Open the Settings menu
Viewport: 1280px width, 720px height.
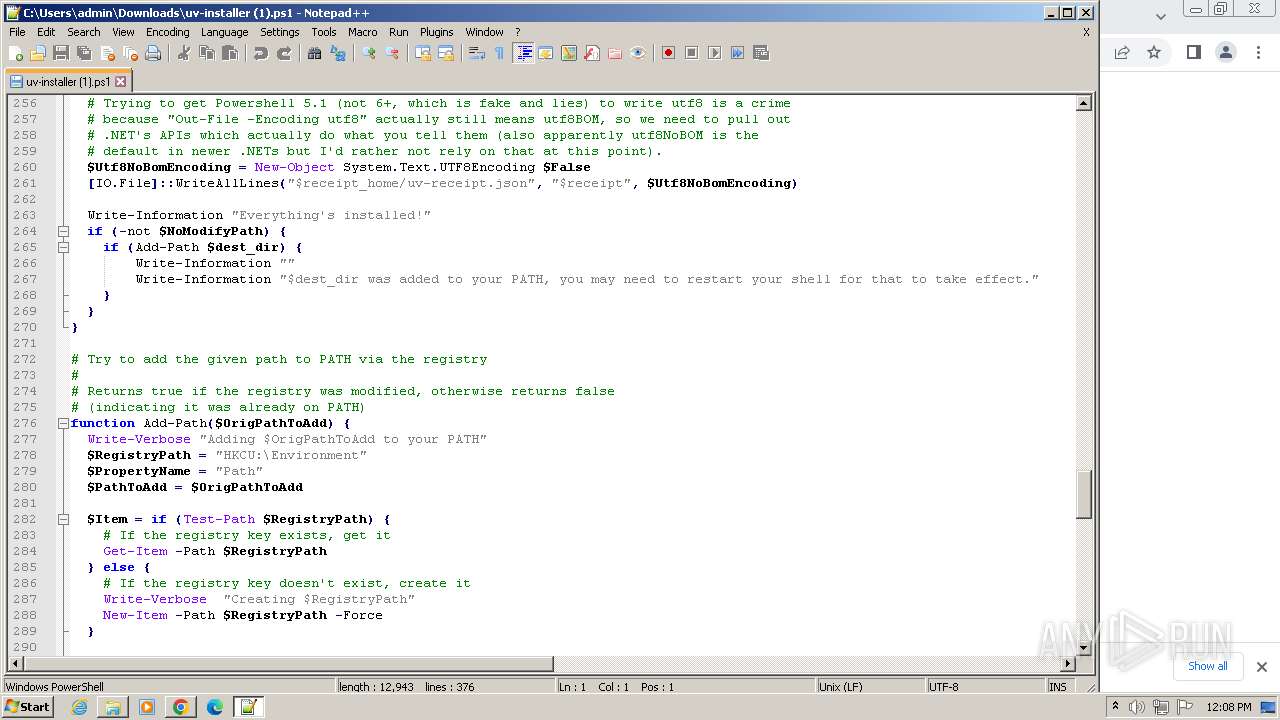[280, 32]
